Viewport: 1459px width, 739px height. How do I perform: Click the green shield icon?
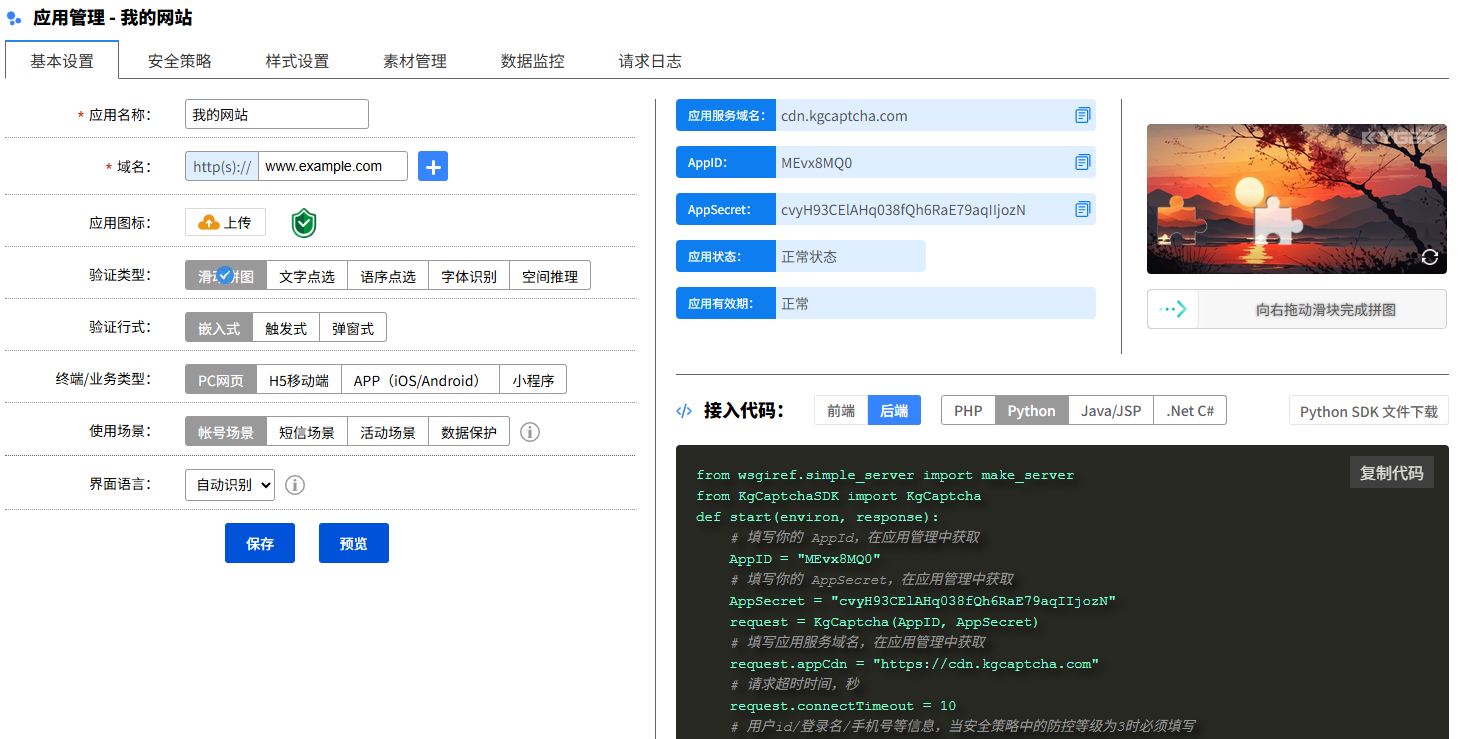pyautogui.click(x=304, y=223)
